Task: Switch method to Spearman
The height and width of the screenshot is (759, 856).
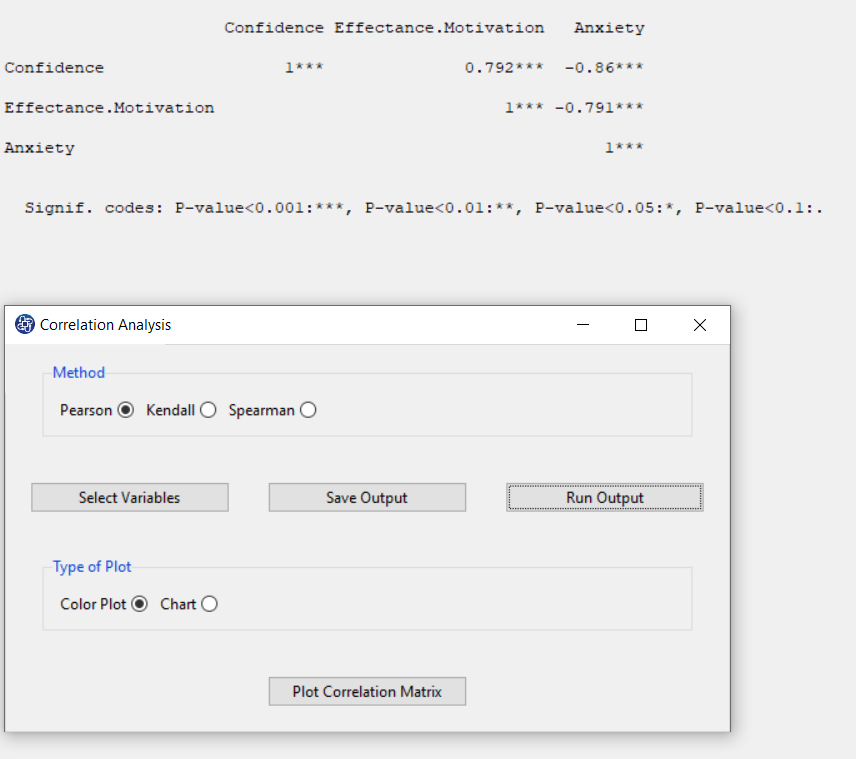Action: pyautogui.click(x=308, y=410)
